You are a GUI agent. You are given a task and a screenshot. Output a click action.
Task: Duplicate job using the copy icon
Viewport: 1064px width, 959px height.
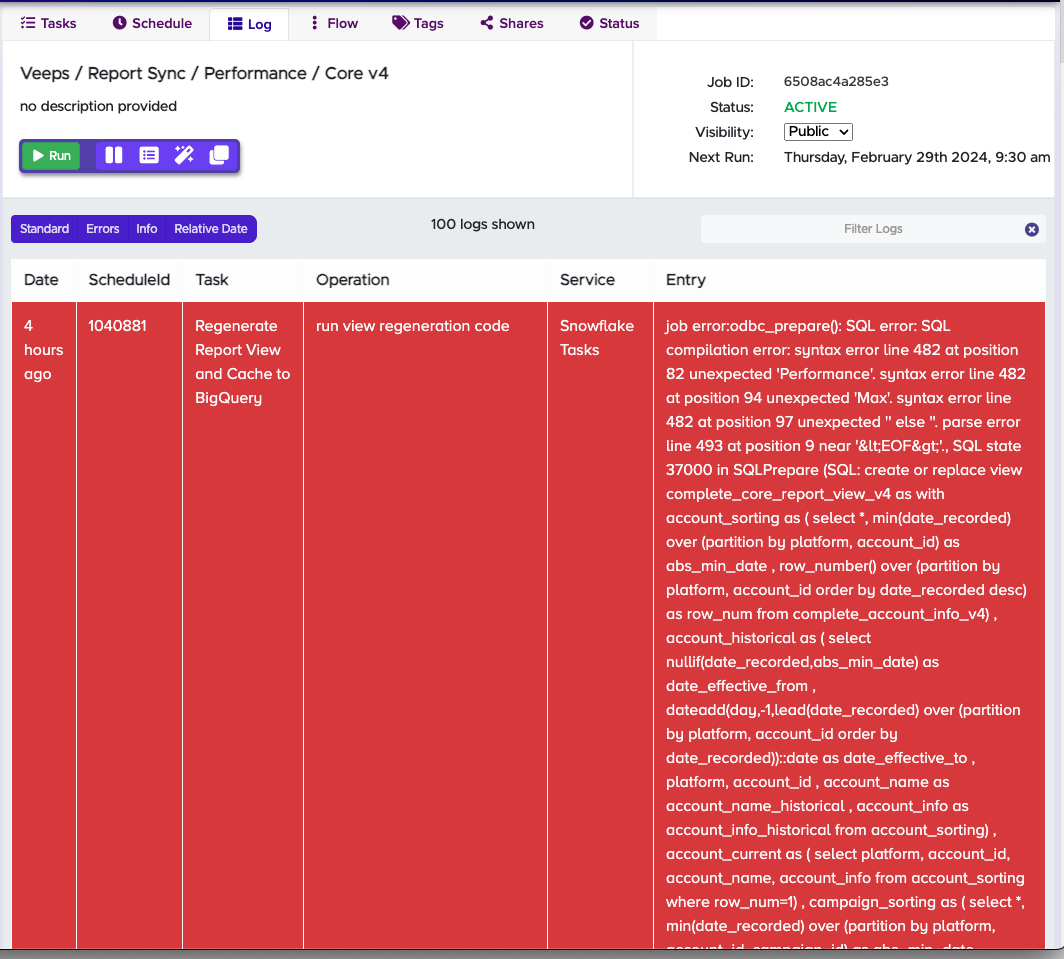pos(219,155)
